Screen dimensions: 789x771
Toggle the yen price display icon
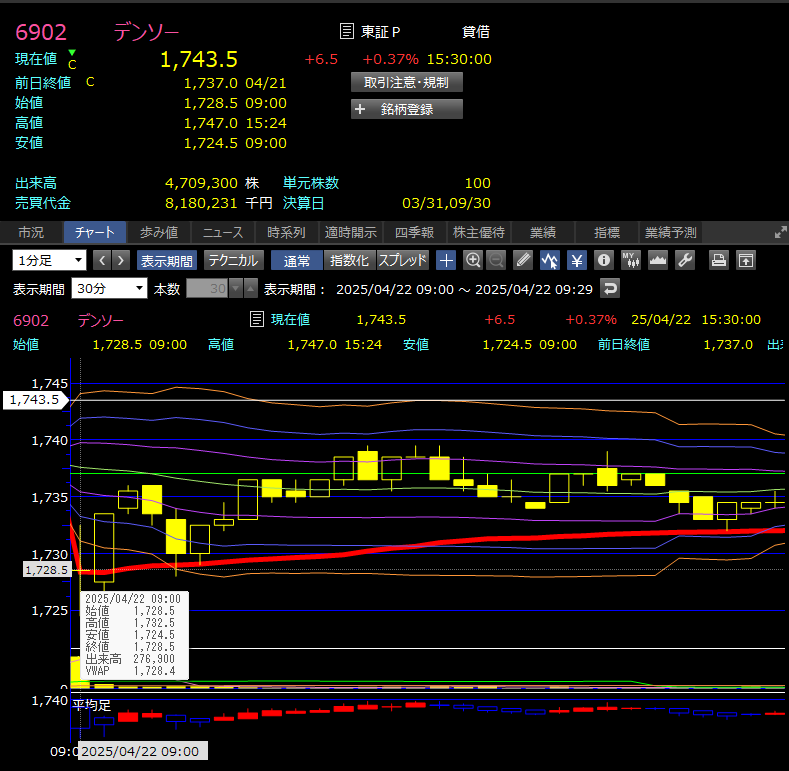click(577, 260)
